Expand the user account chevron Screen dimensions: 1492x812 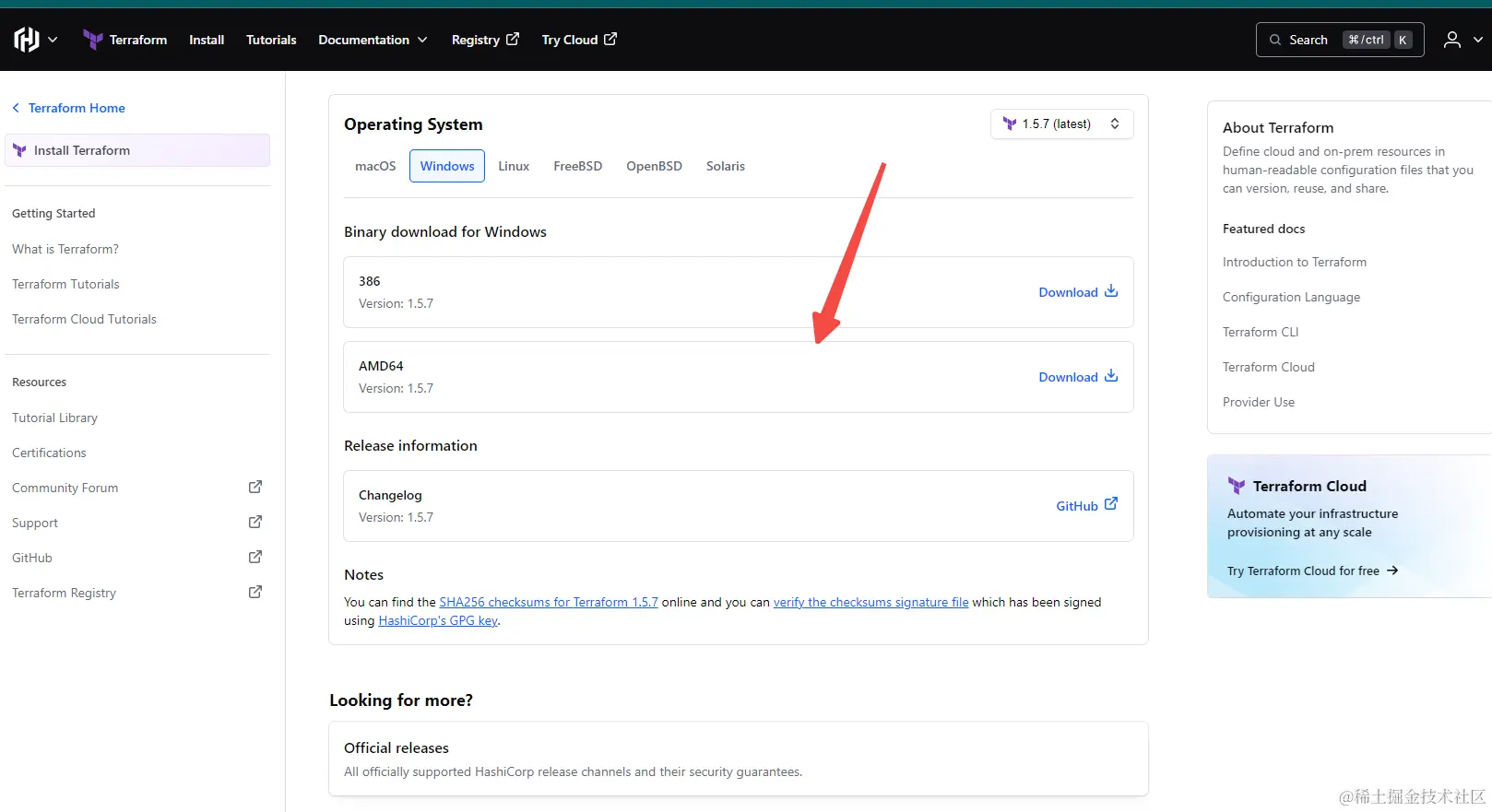tap(1478, 40)
